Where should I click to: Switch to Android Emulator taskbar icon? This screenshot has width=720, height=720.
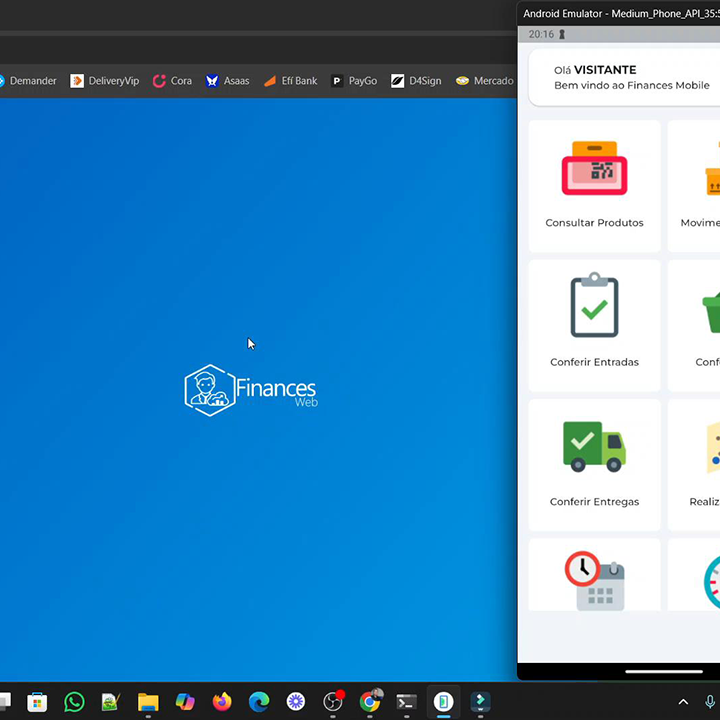(444, 702)
